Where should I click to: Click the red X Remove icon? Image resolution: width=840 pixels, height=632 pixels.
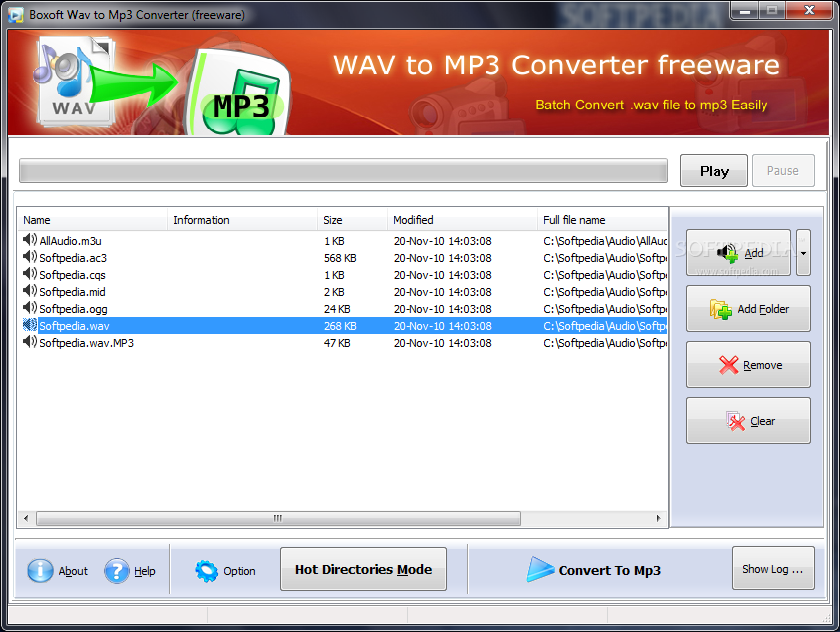tap(729, 365)
